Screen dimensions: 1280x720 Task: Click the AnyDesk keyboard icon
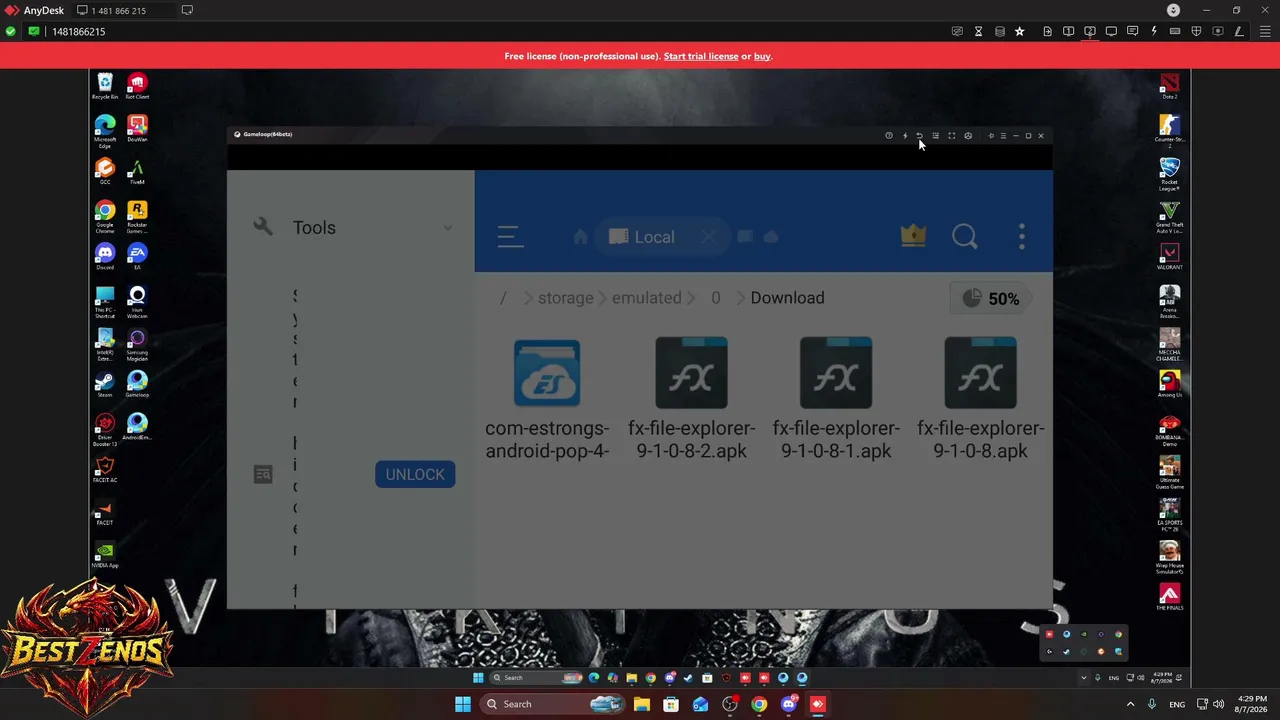click(x=1175, y=31)
